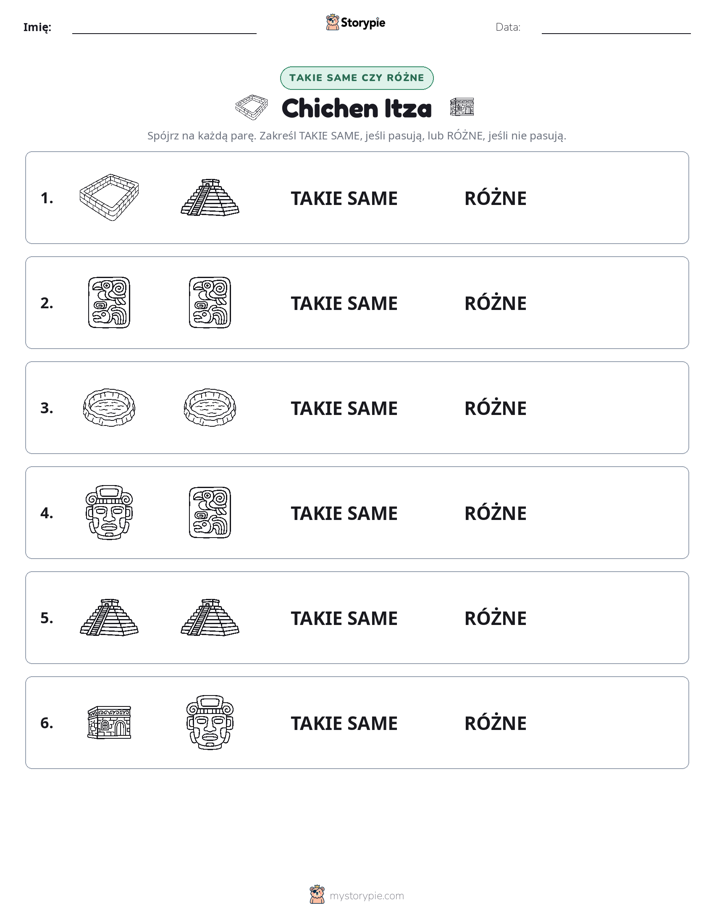The width and height of the screenshot is (714, 924).
Task: Select the left pyramid in row 5
Action: 109,617
